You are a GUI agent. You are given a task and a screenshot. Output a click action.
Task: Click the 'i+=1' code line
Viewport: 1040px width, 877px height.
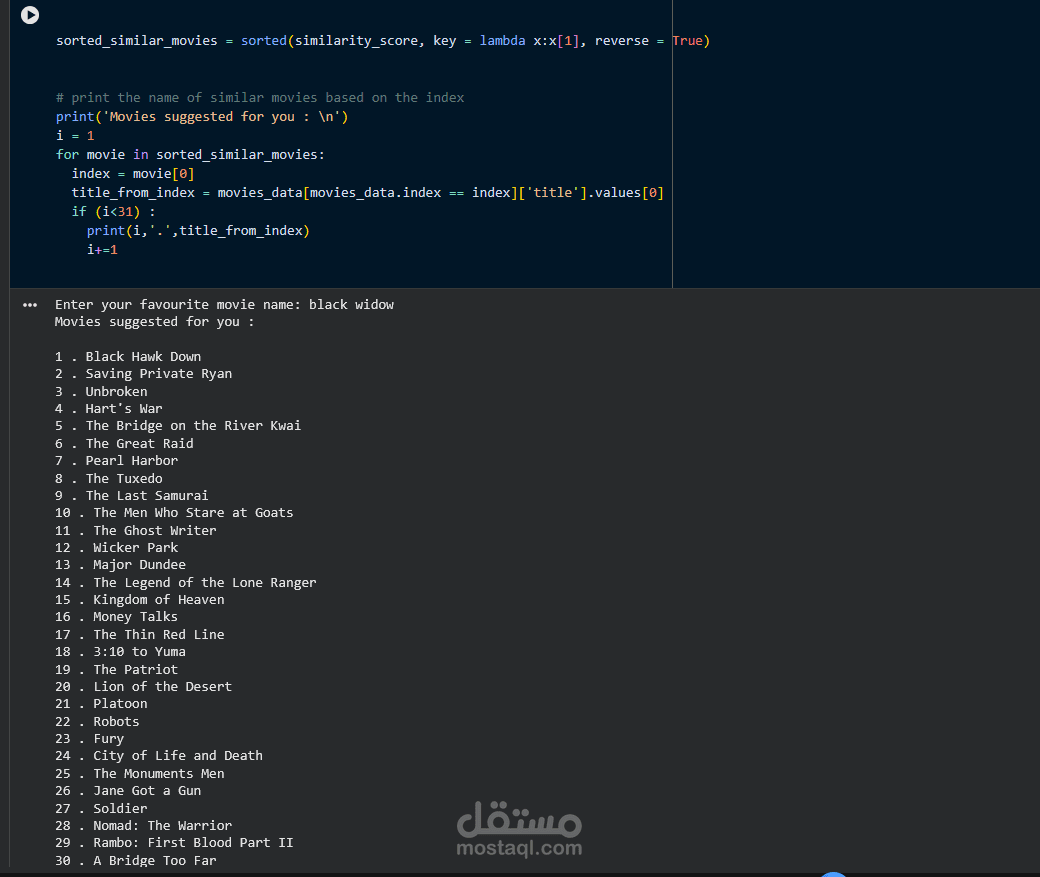pos(102,249)
